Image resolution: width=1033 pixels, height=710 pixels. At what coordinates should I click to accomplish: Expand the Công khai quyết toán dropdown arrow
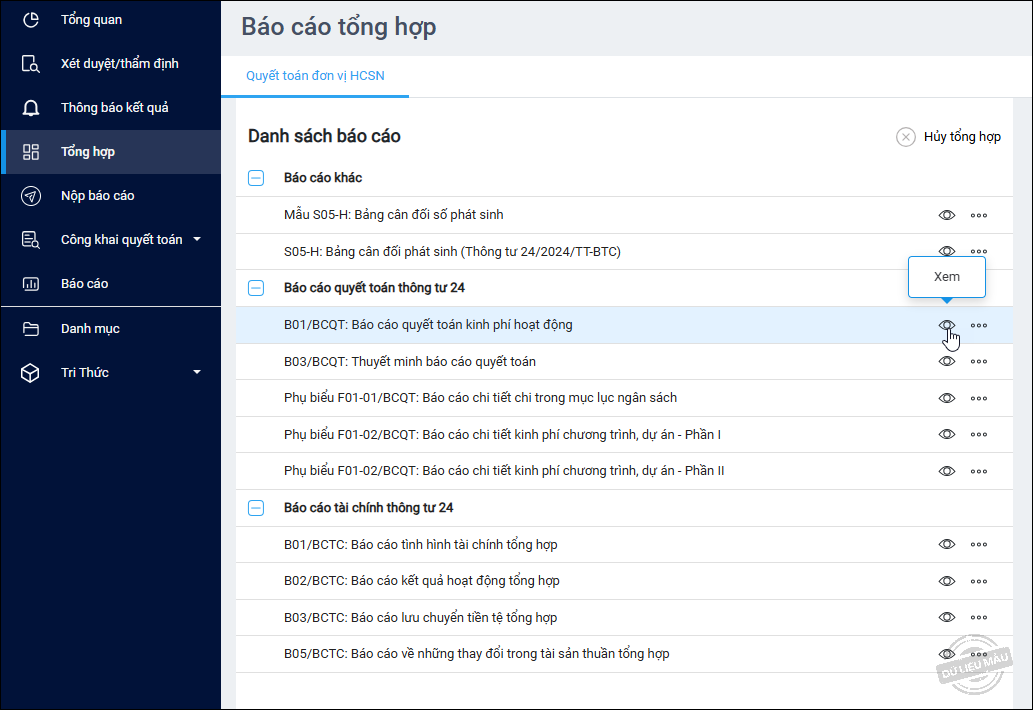click(197, 240)
